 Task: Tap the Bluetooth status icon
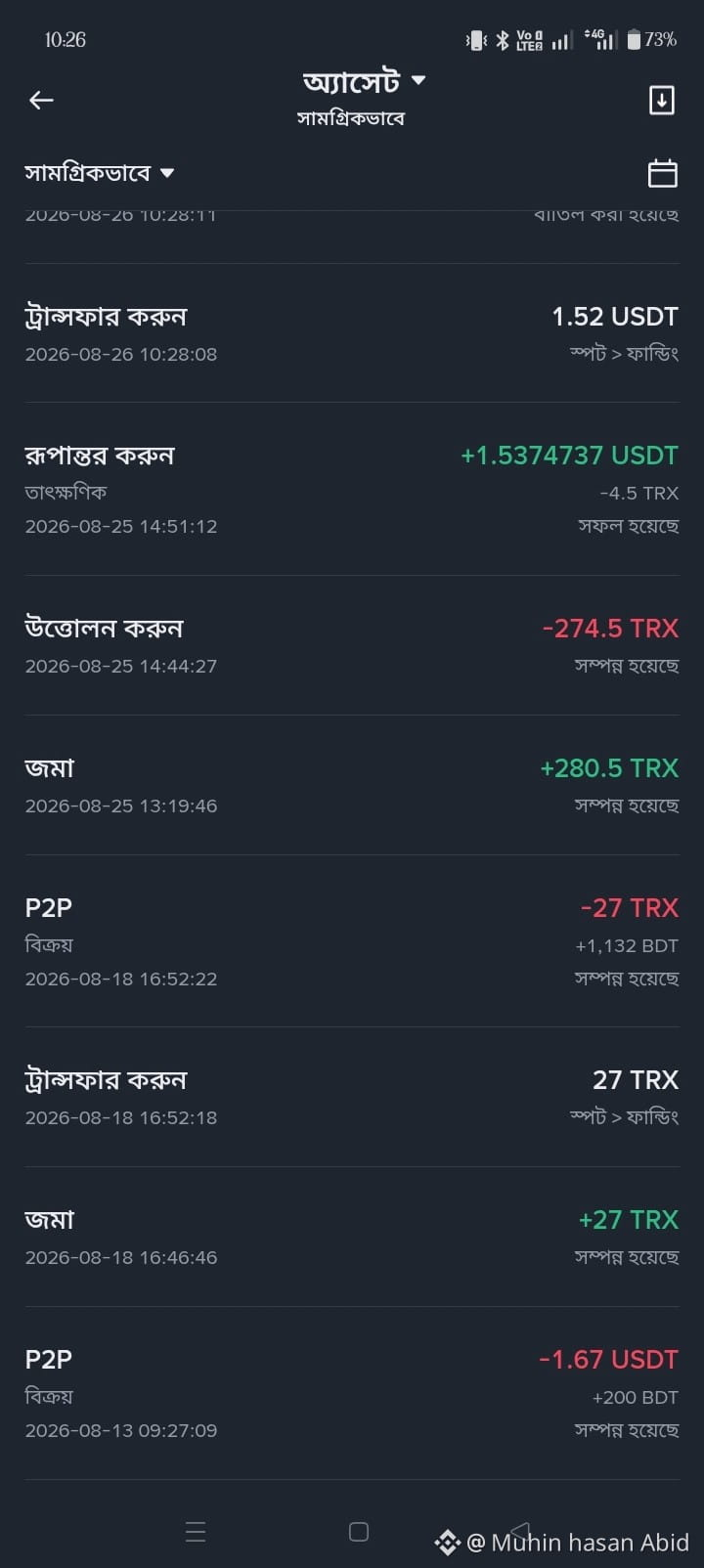pyautogui.click(x=502, y=39)
